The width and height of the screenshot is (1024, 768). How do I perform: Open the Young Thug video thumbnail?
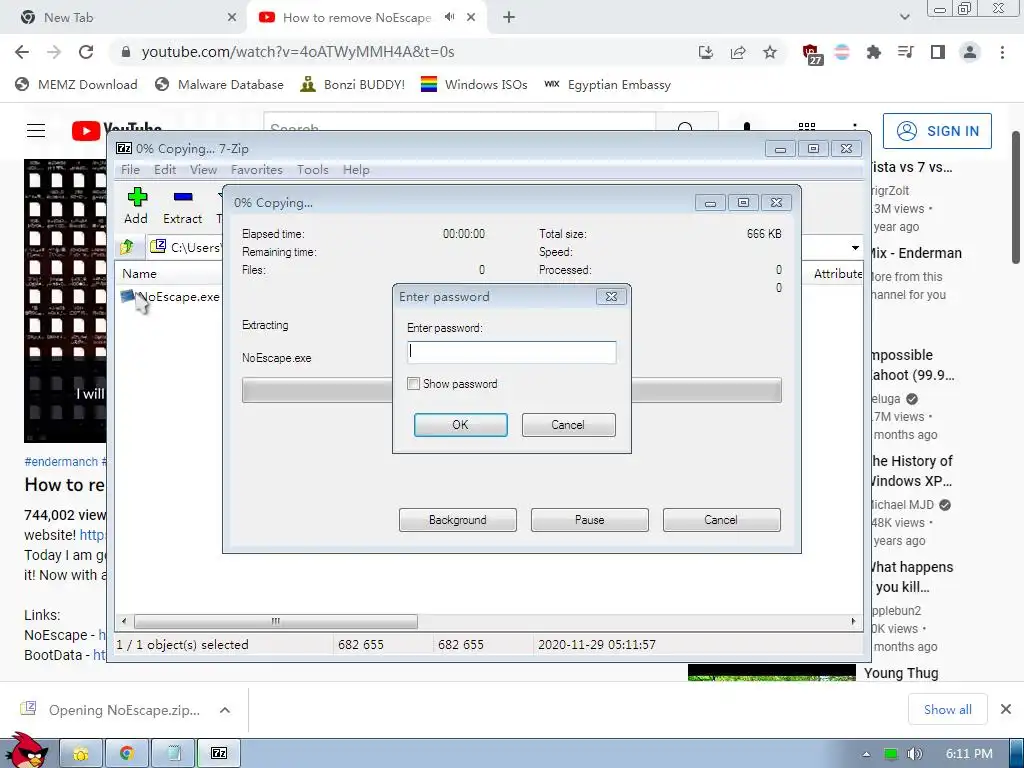click(x=772, y=672)
